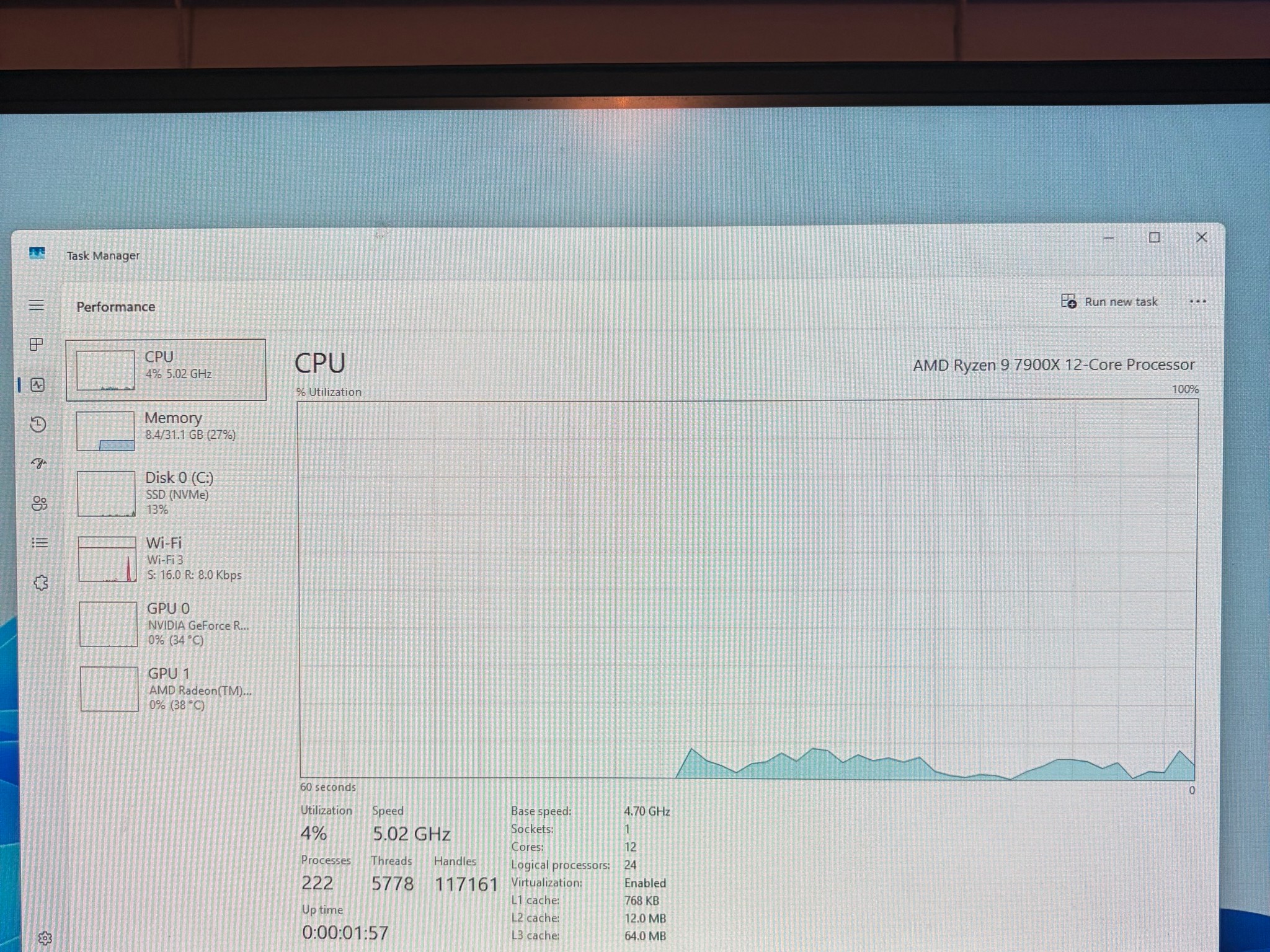Click the CPU mini graph thumbnail
Screen dimensions: 1270x952
105,370
